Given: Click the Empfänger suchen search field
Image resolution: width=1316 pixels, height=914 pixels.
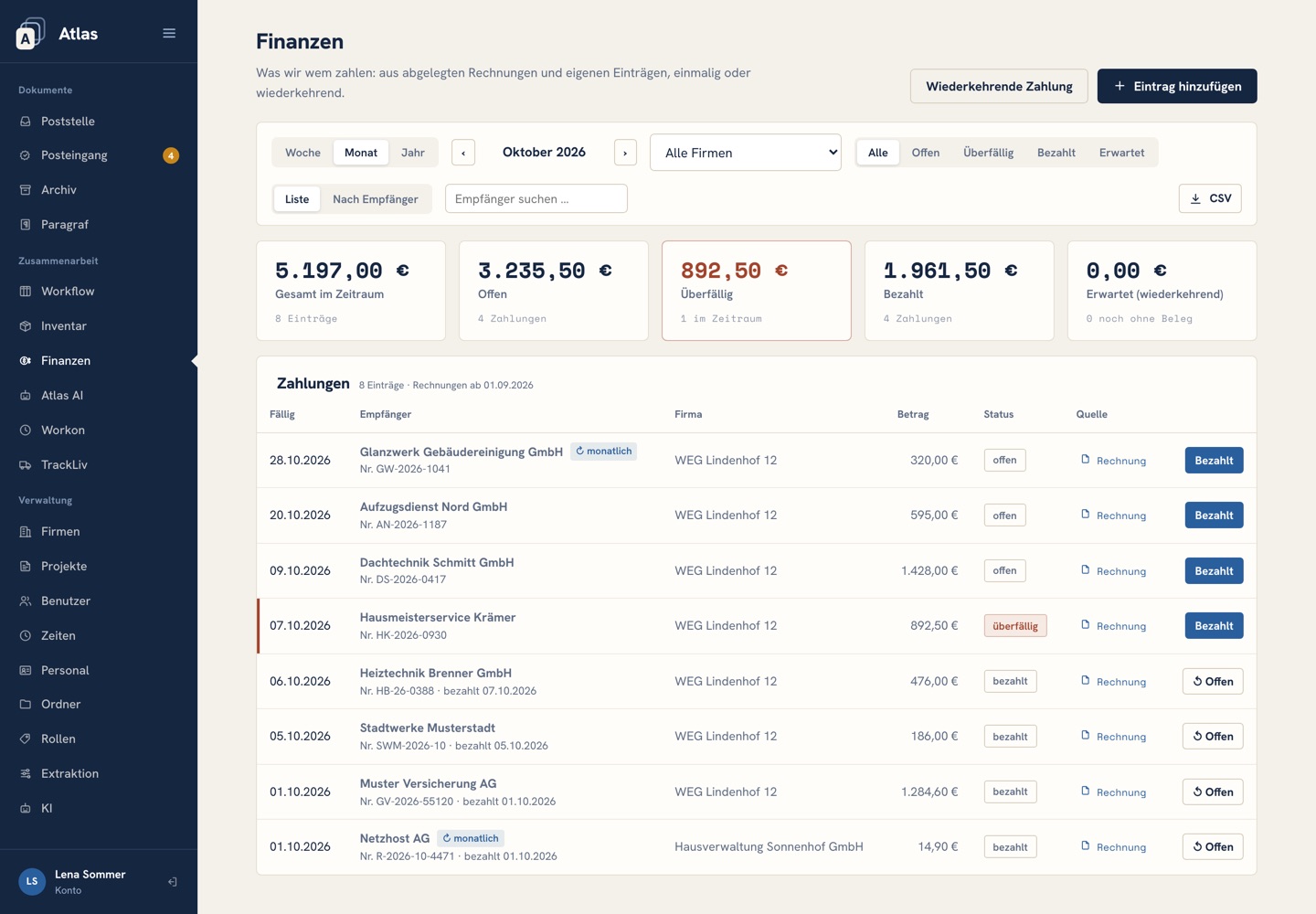Looking at the screenshot, I should click(x=536, y=198).
